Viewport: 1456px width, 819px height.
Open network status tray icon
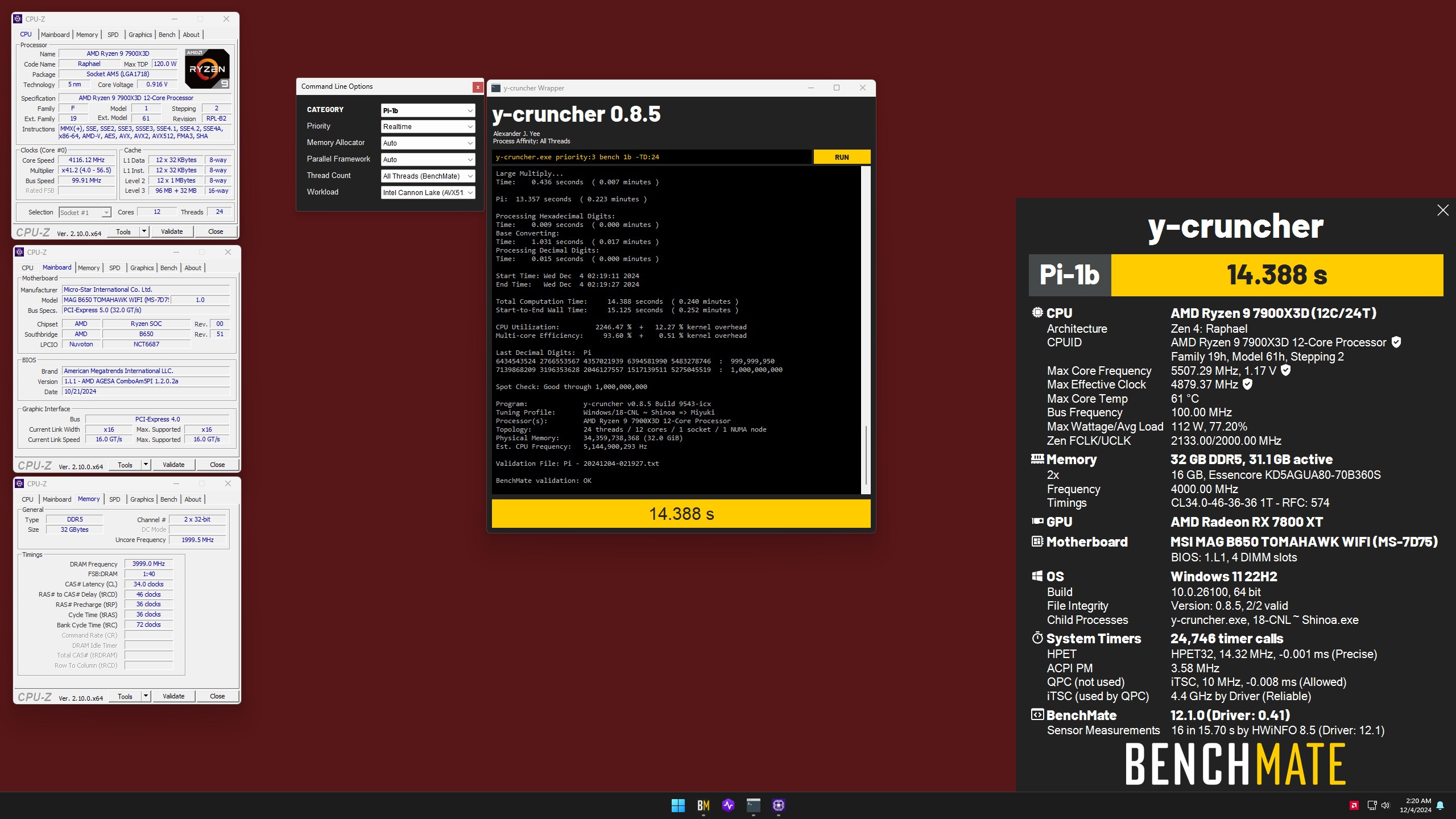(x=1372, y=805)
